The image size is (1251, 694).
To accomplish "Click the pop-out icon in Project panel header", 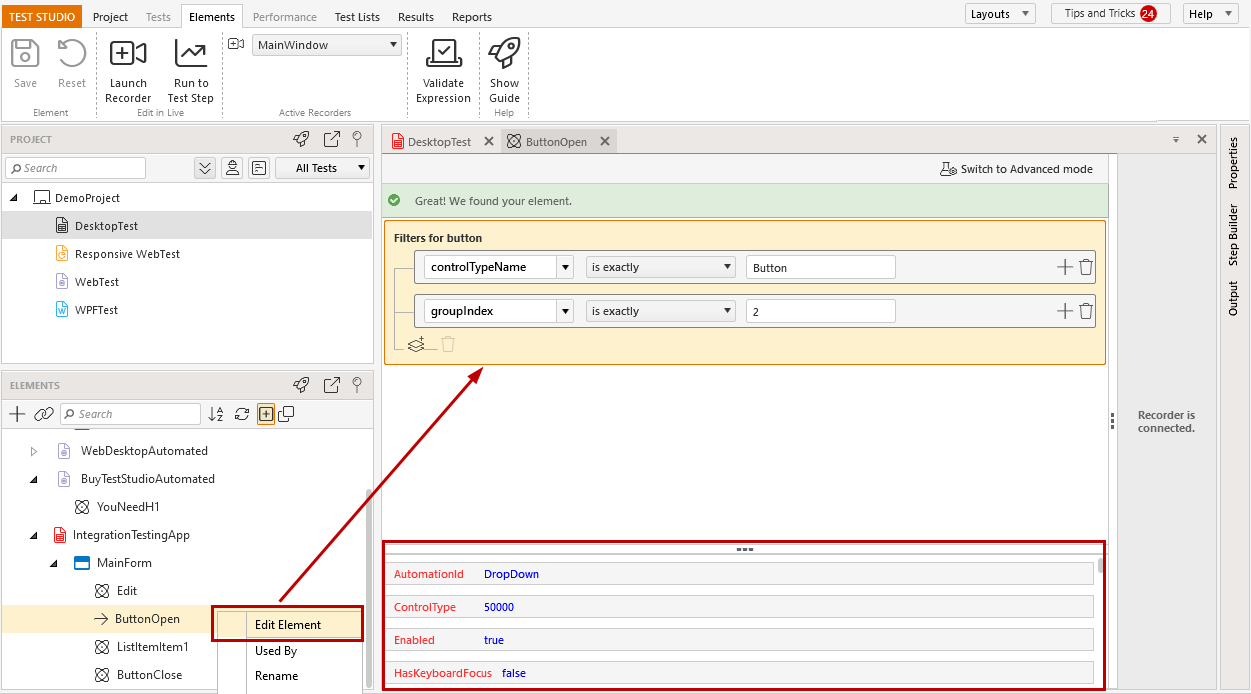I will (x=332, y=139).
